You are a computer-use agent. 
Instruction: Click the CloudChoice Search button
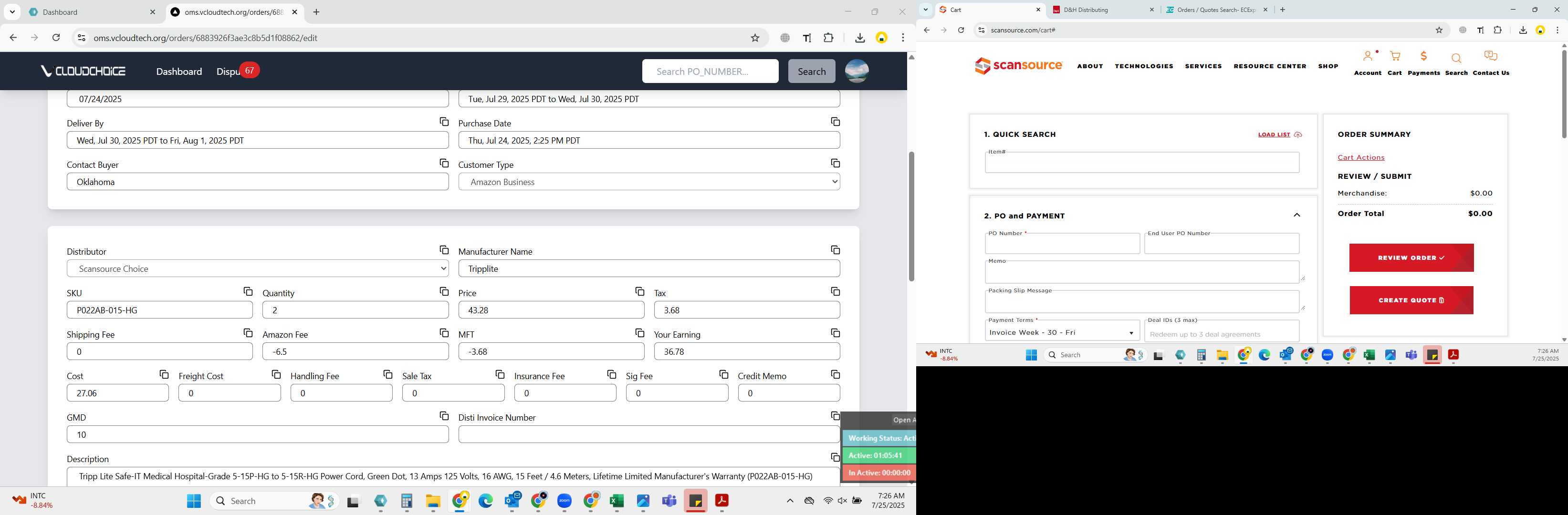[811, 71]
